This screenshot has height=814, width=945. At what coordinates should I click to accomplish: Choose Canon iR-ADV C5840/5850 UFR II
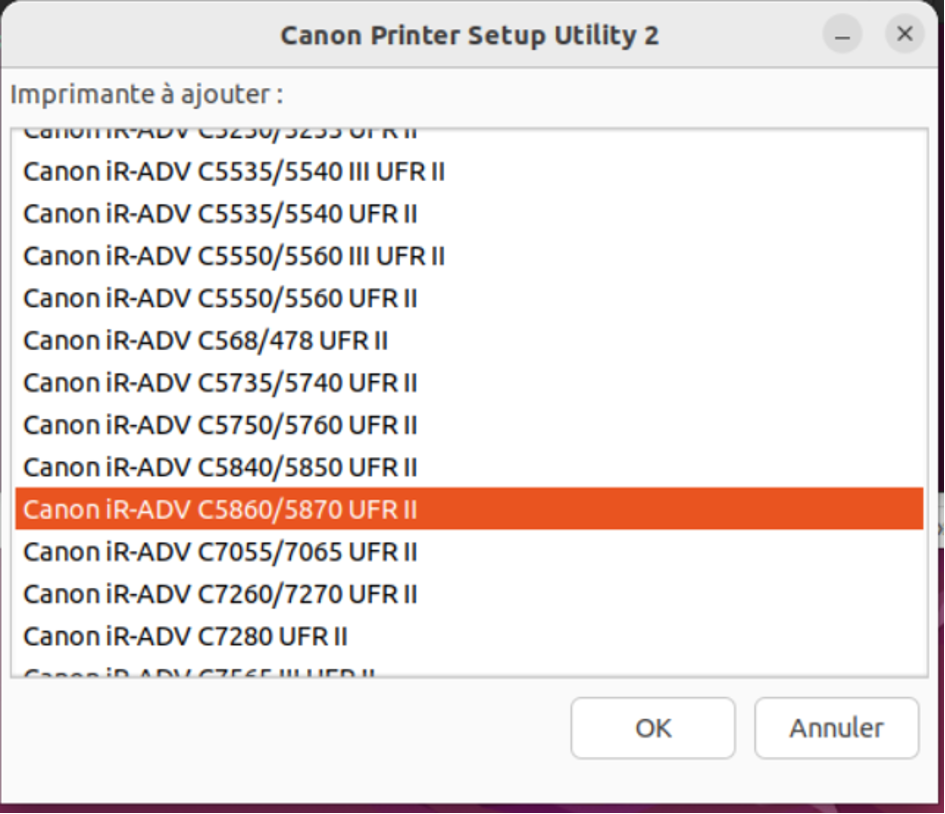click(x=220, y=468)
